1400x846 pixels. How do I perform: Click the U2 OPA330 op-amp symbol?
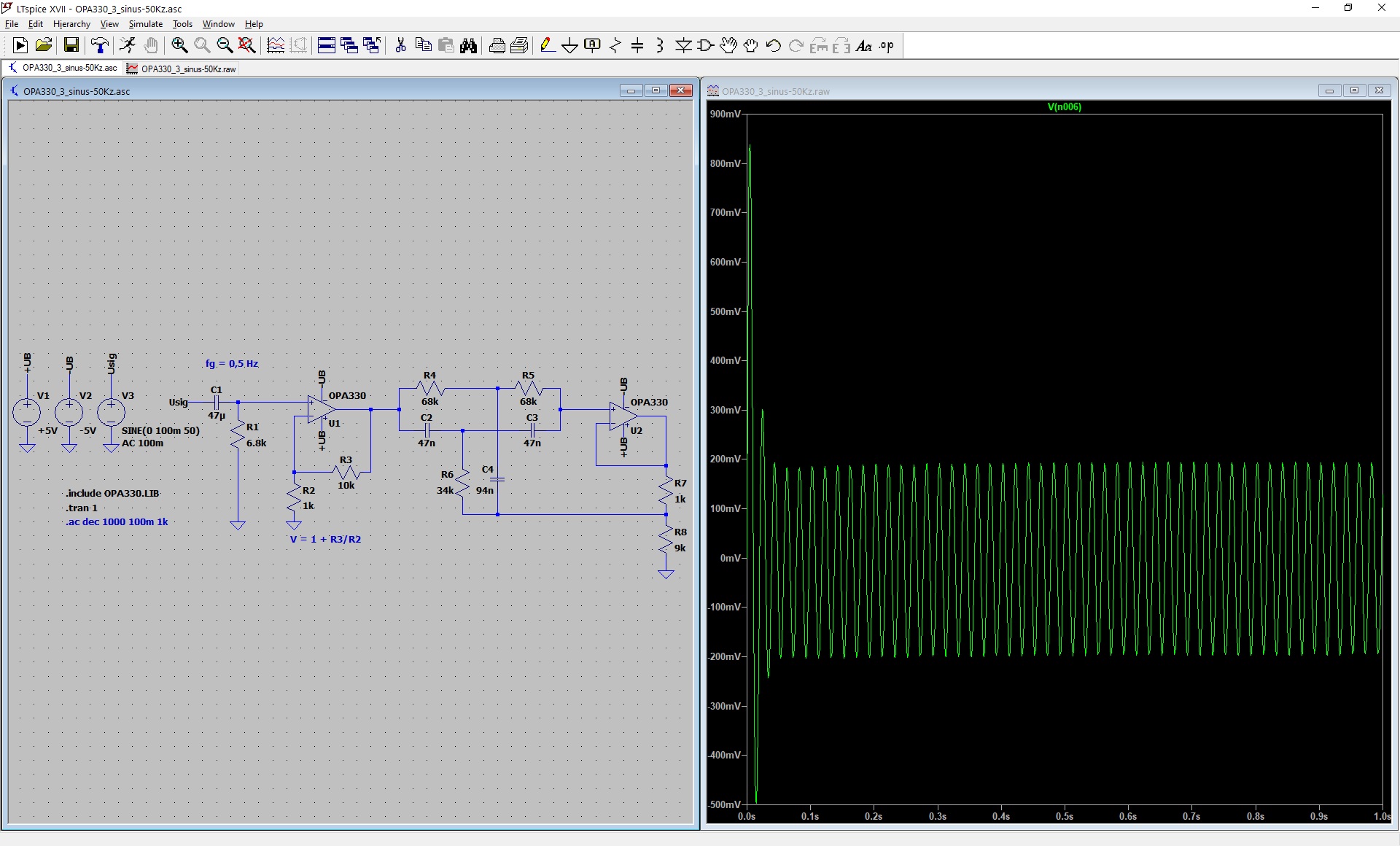[x=622, y=416]
